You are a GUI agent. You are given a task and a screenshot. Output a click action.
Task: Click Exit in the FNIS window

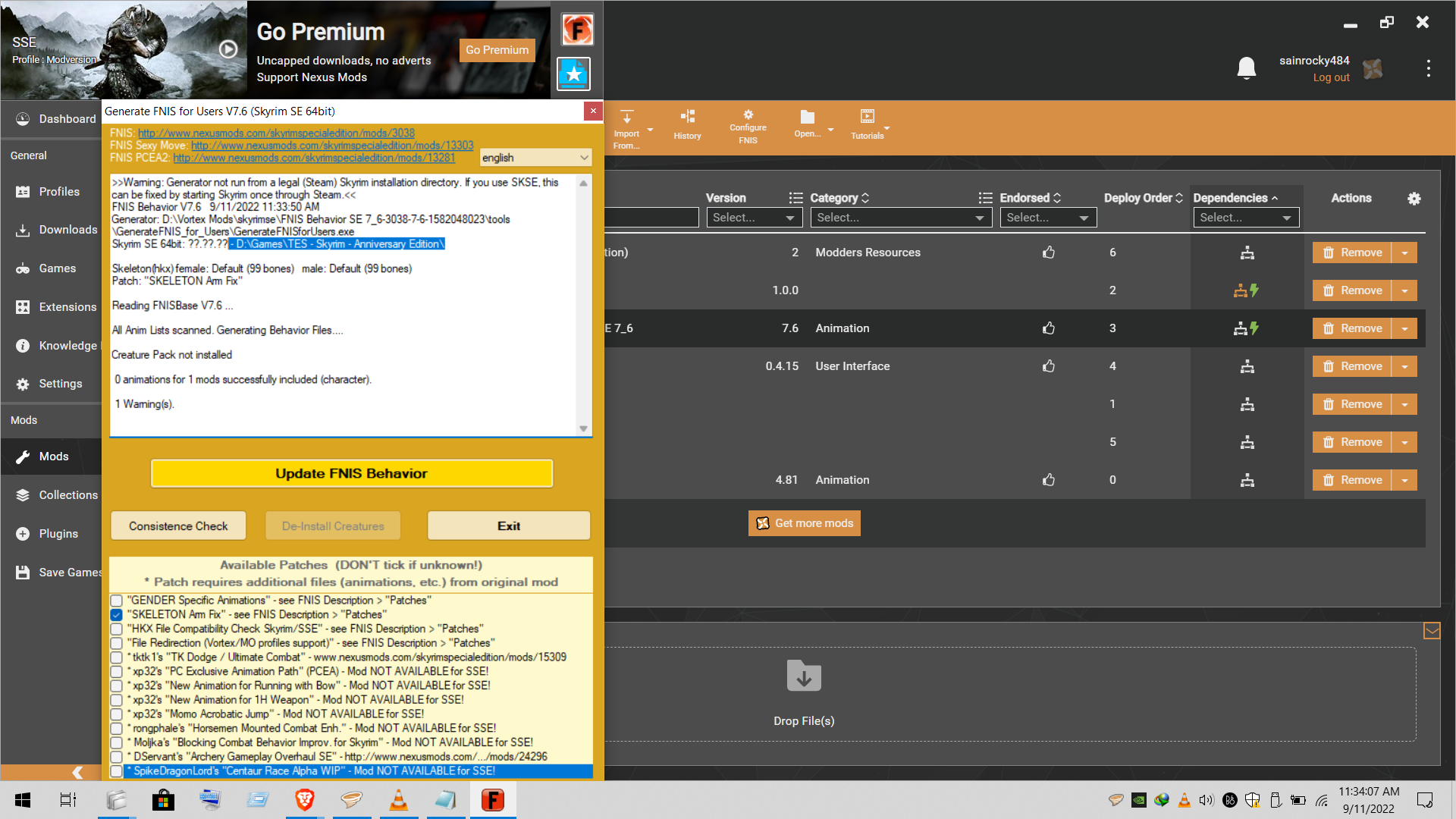509,526
